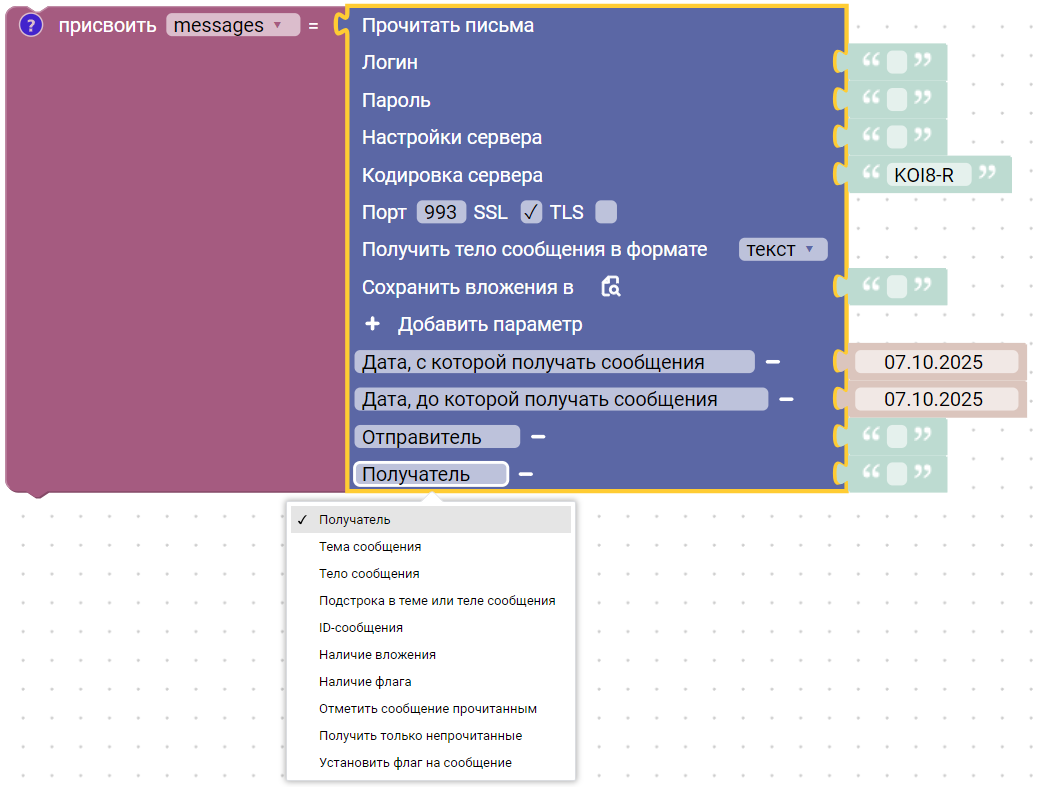Remove the end date parameter with minus
The image size is (1037, 787).
pos(786,399)
